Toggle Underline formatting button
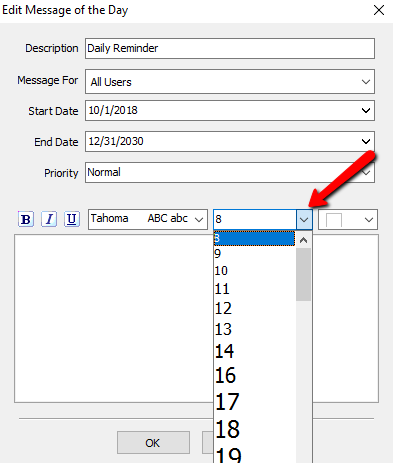The width and height of the screenshot is (393, 463). coord(72,219)
